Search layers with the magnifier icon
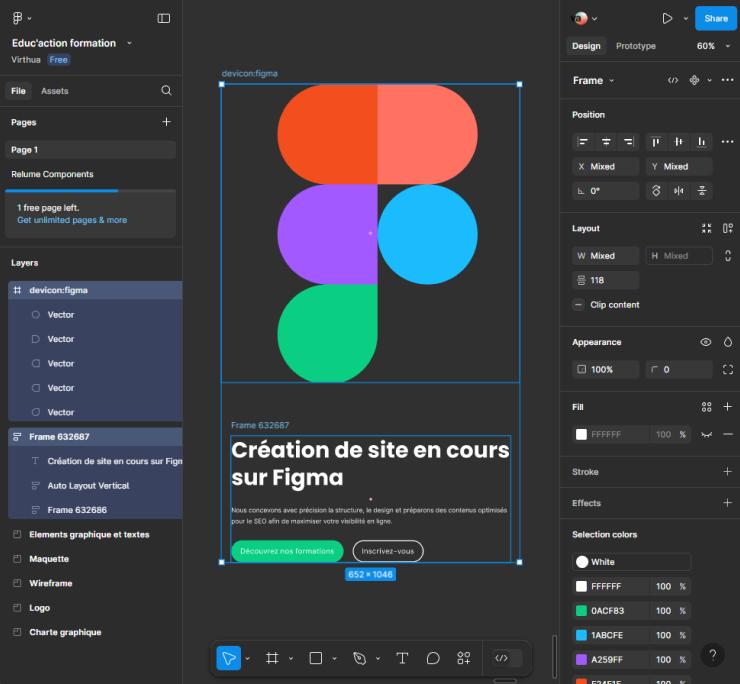The width and height of the screenshot is (740, 684). pos(166,90)
